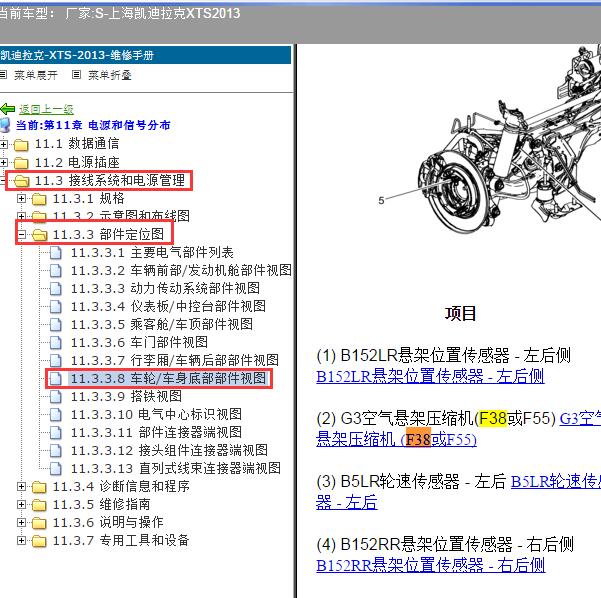Click folder icon of 11.3.5 维修指南
Screen dimensions: 601x598
(x=39, y=505)
